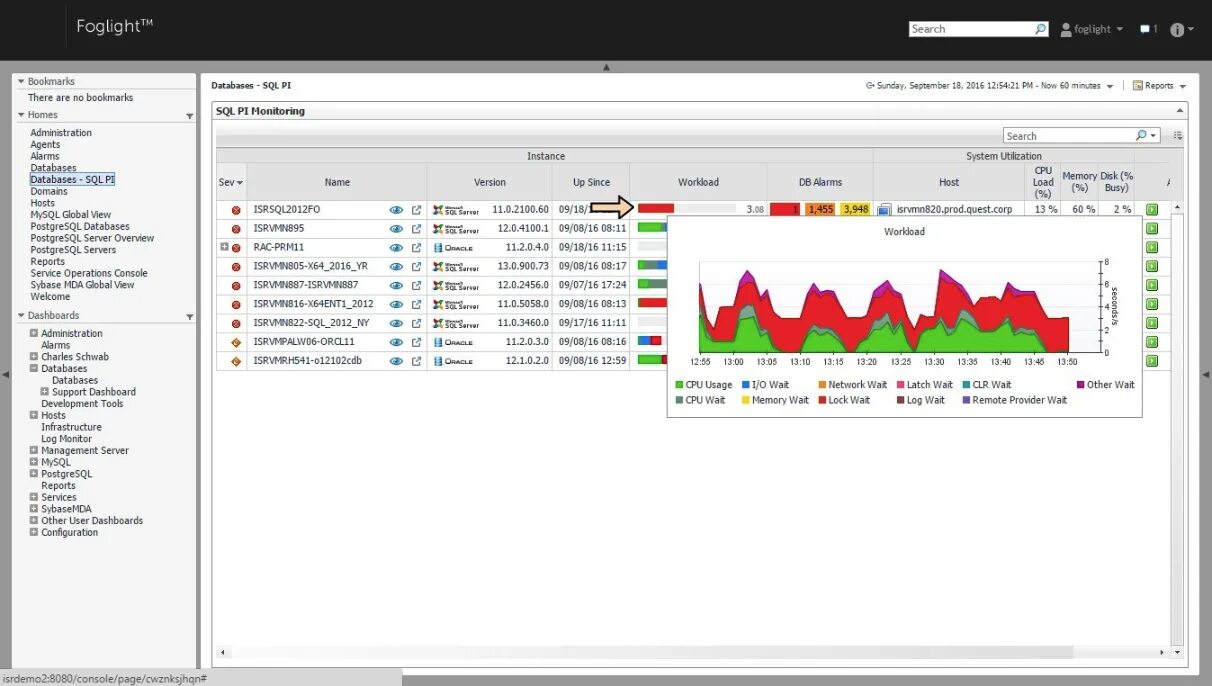1212x686 pixels.
Task: Open RAC-PRM11 external link icon
Action: (416, 247)
